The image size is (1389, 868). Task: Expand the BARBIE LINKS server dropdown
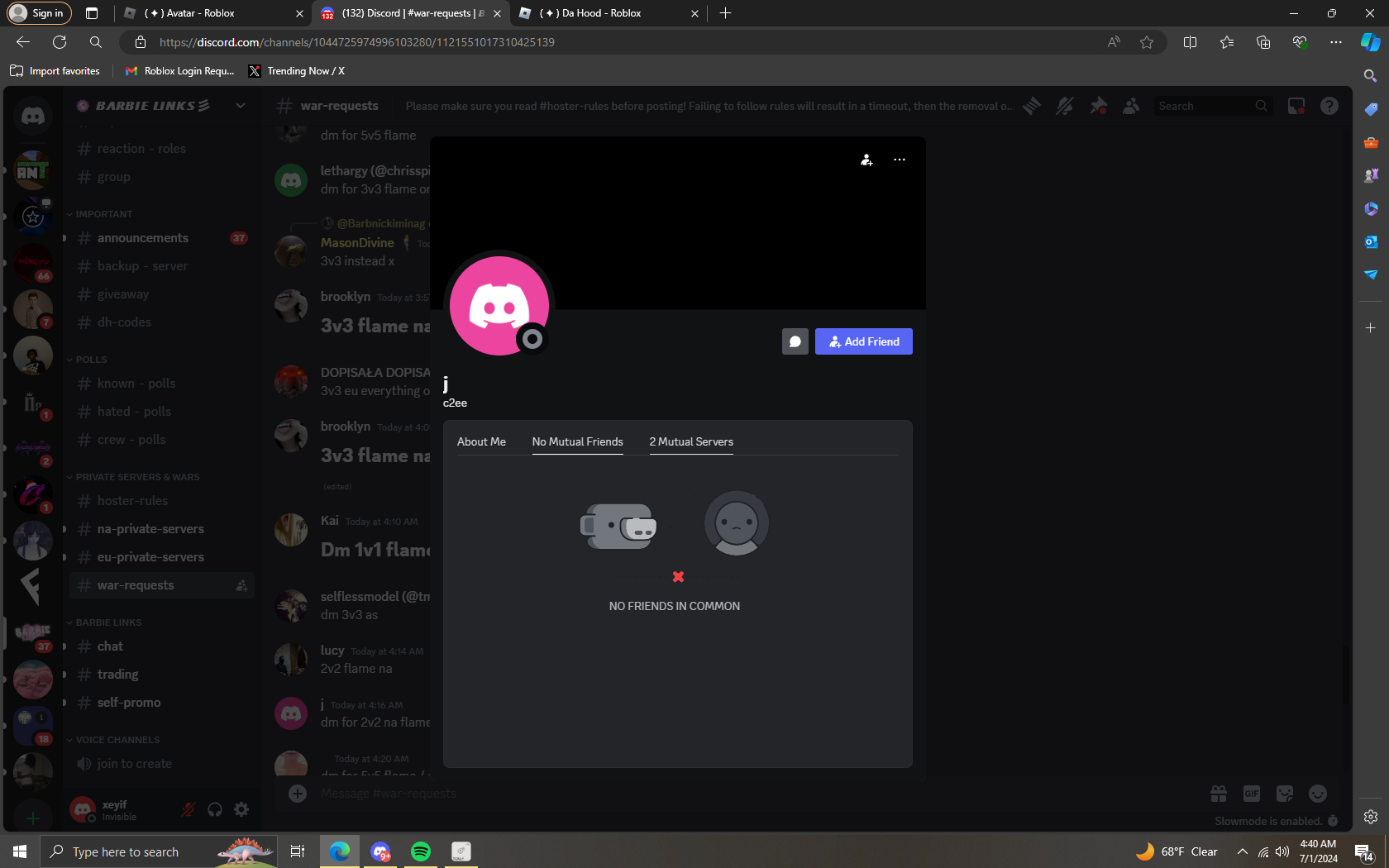pyautogui.click(x=241, y=106)
